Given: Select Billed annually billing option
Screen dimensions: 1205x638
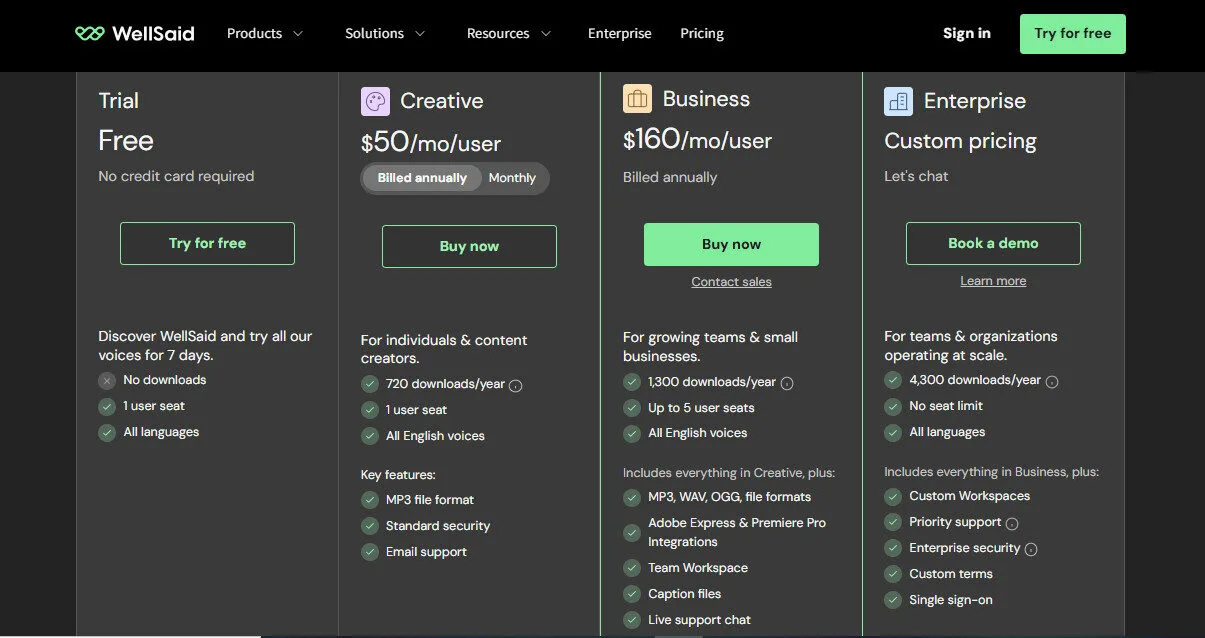Looking at the screenshot, I should pos(422,178).
